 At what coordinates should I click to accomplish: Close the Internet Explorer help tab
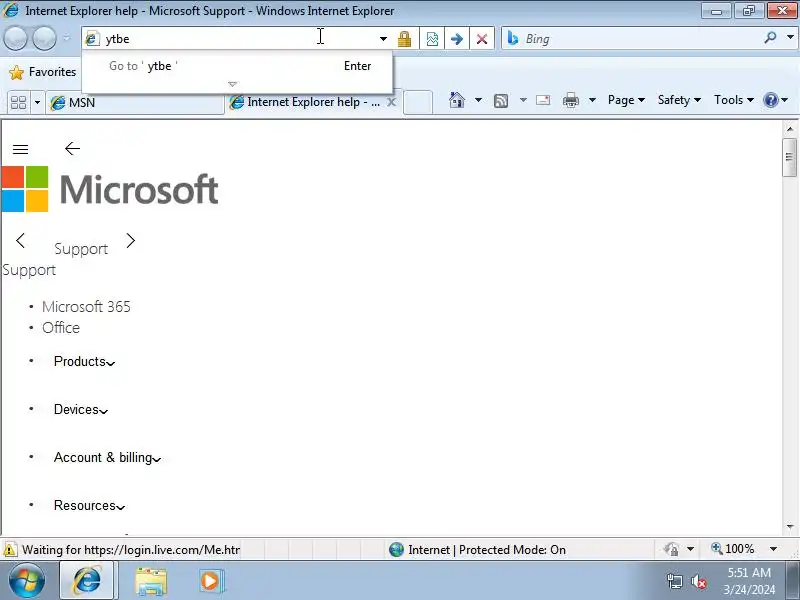[391, 102]
